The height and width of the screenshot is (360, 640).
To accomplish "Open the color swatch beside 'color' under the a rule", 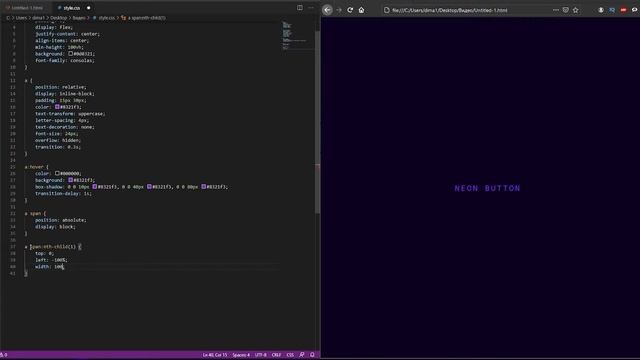I will pos(57,107).
